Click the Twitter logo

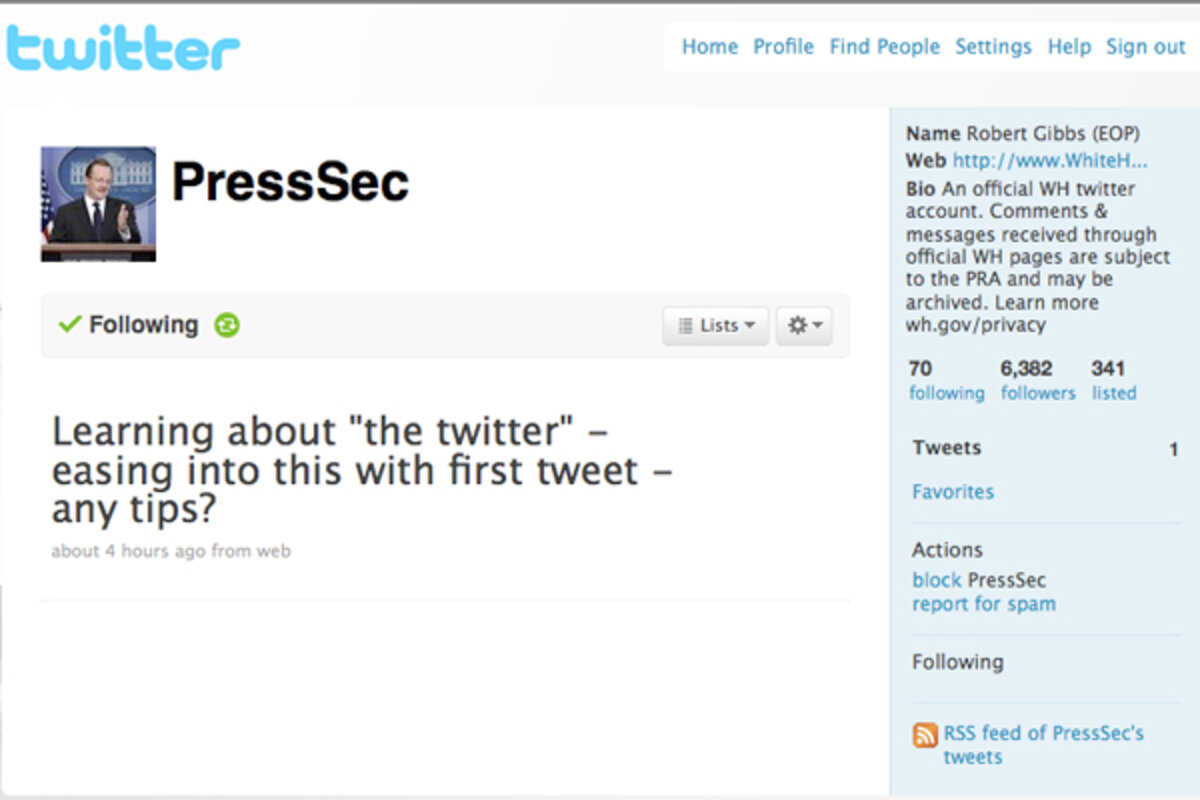click(x=123, y=50)
